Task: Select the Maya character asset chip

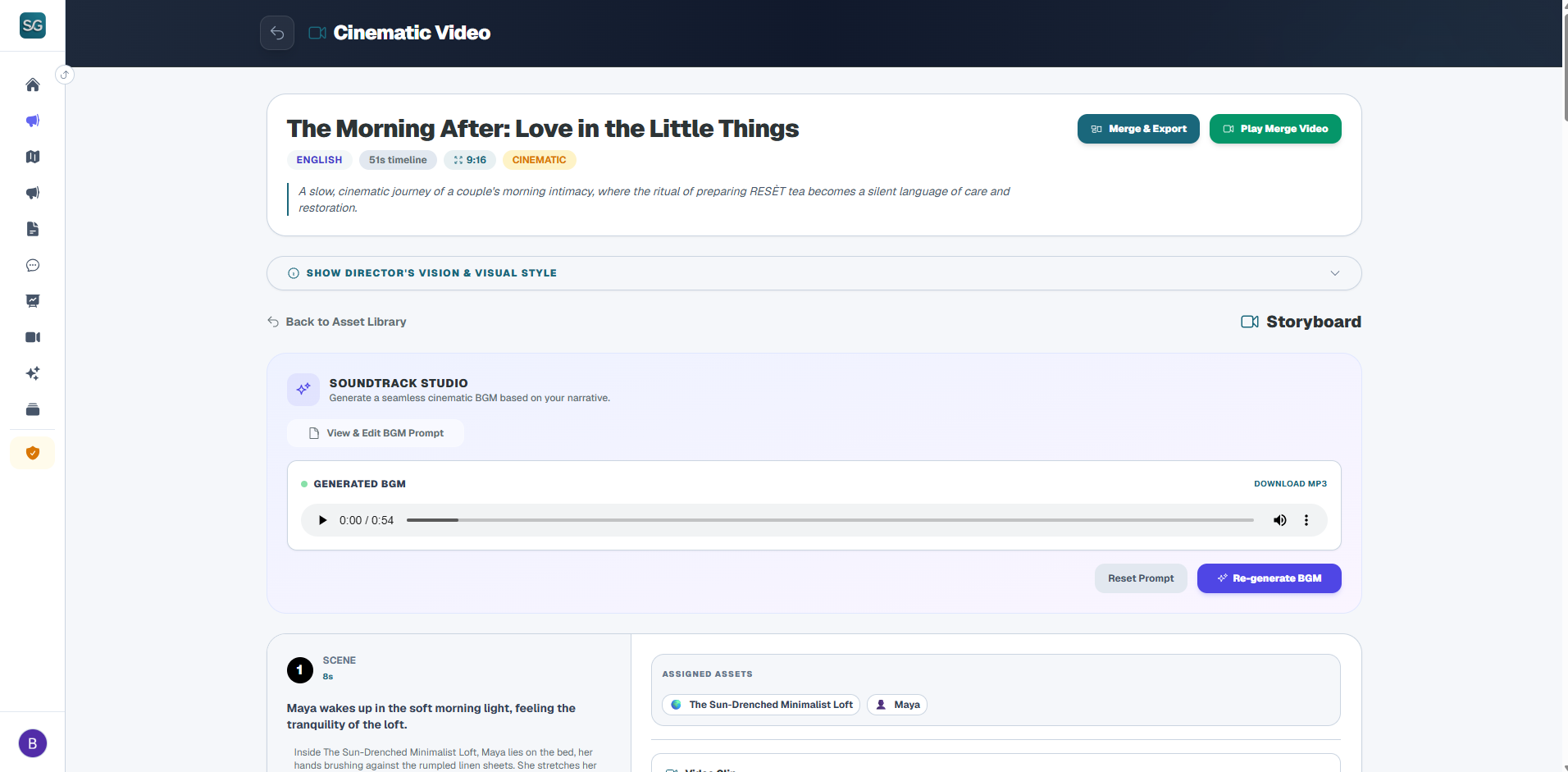Action: point(897,705)
